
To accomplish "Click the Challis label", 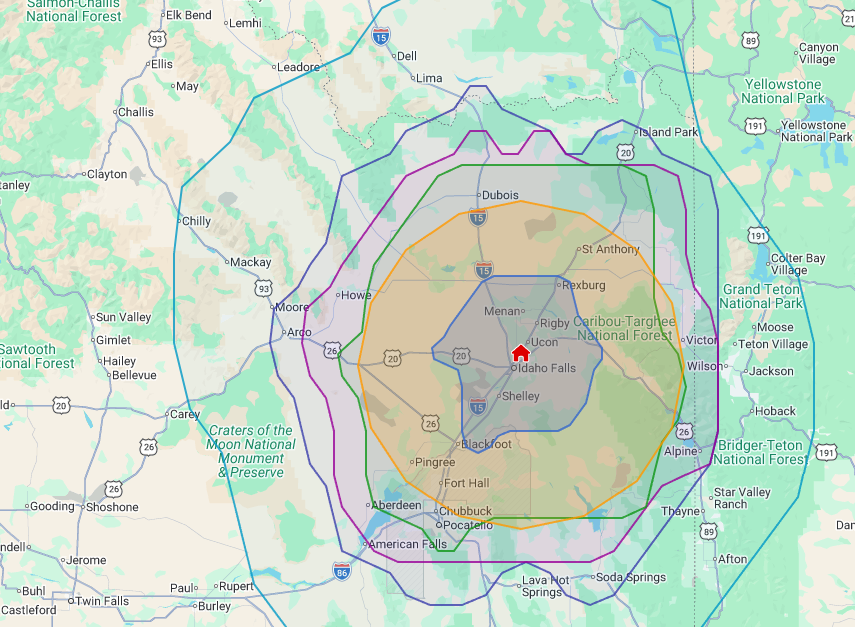I will pos(135,112).
